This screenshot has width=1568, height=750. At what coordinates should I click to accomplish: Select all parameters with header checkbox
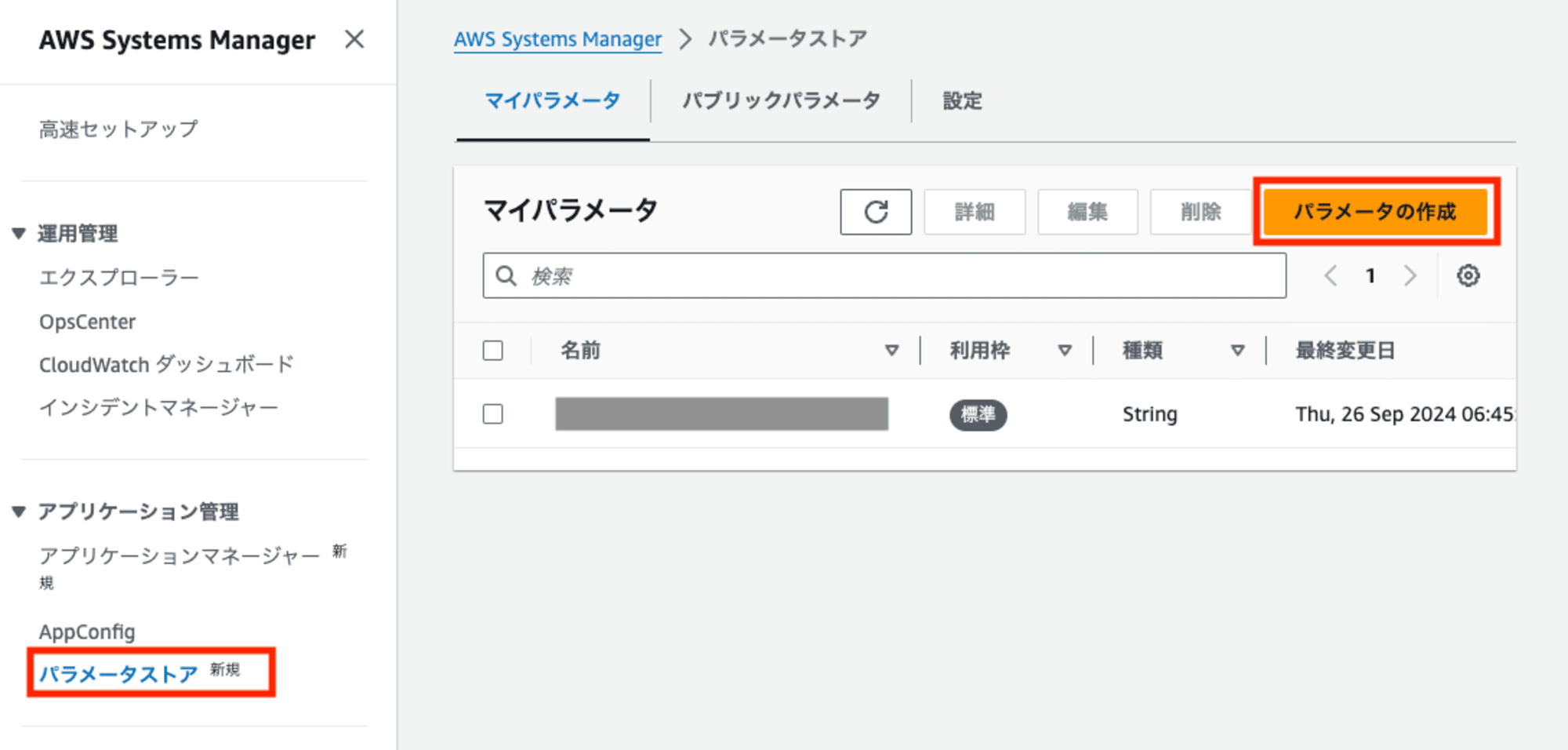492,351
